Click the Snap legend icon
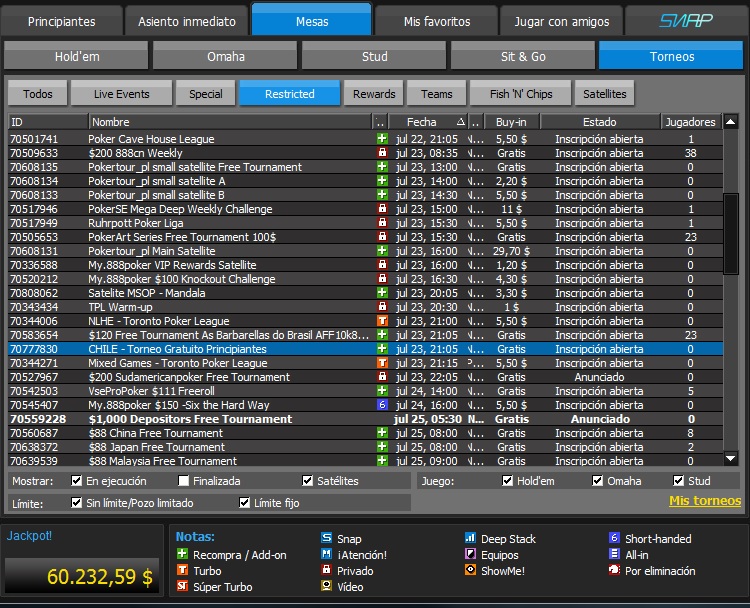This screenshot has height=608, width=750. 326,539
